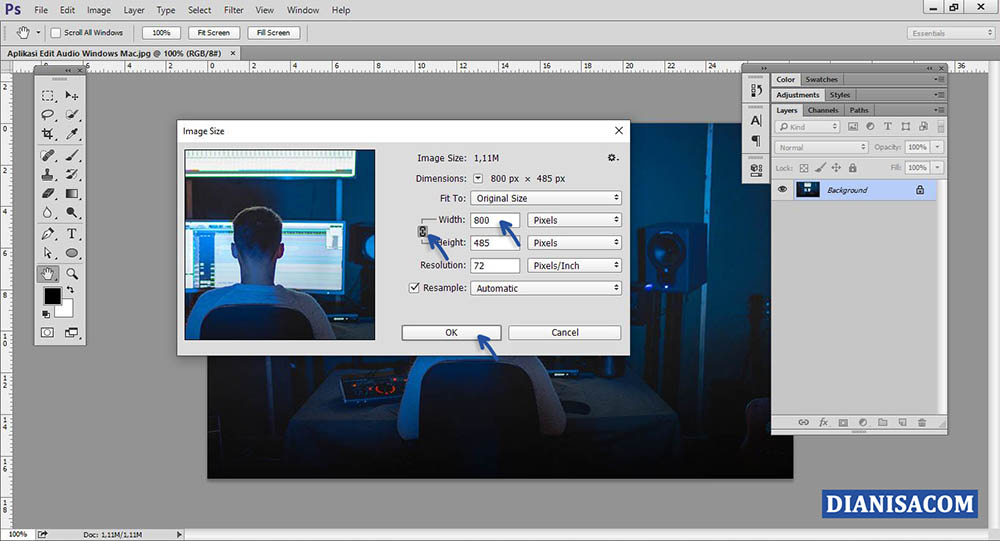The width and height of the screenshot is (1000, 541).
Task: Select the Rectangular Marquee tool
Action: [48, 96]
